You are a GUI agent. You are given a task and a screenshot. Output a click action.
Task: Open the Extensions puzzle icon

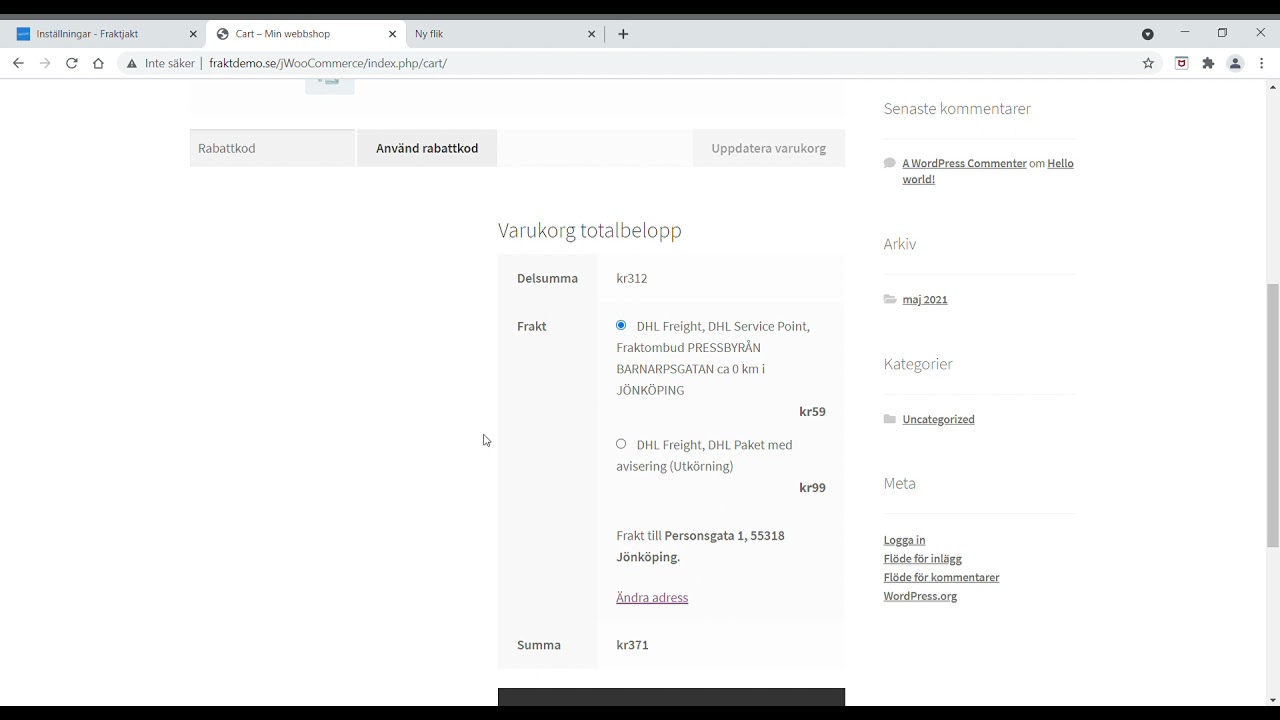(x=1208, y=63)
